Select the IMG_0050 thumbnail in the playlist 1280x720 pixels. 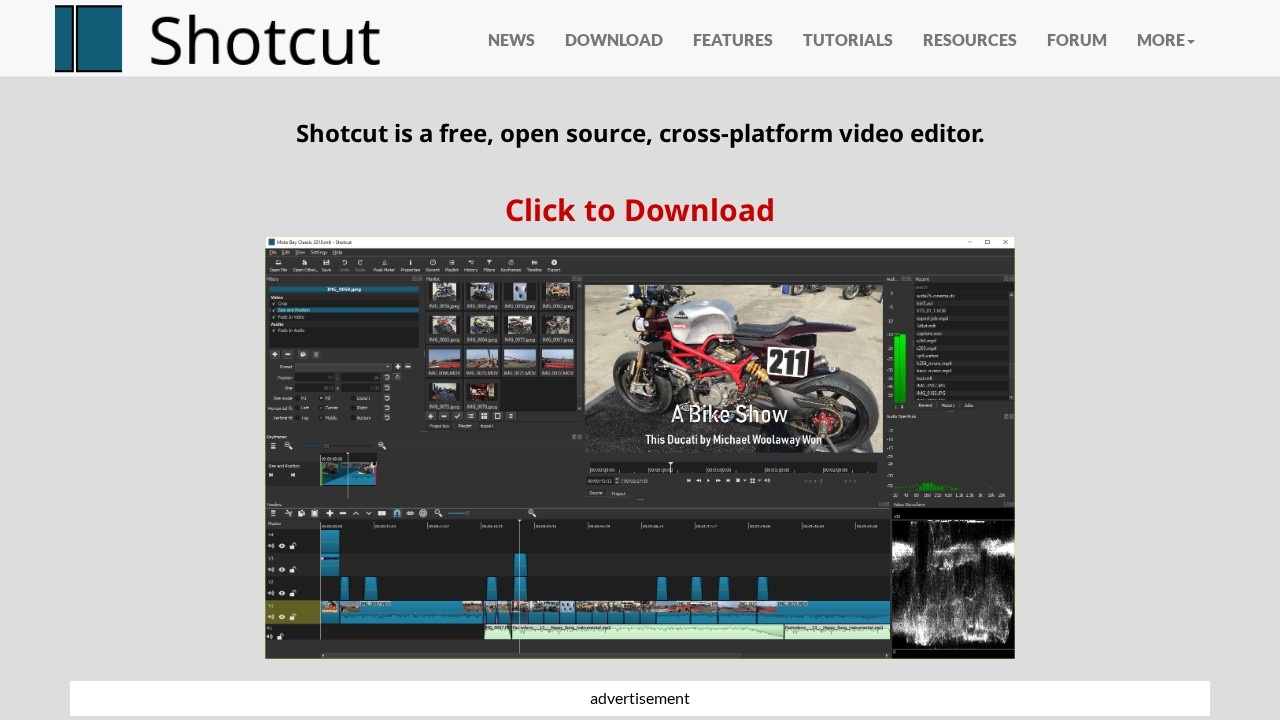442,291
